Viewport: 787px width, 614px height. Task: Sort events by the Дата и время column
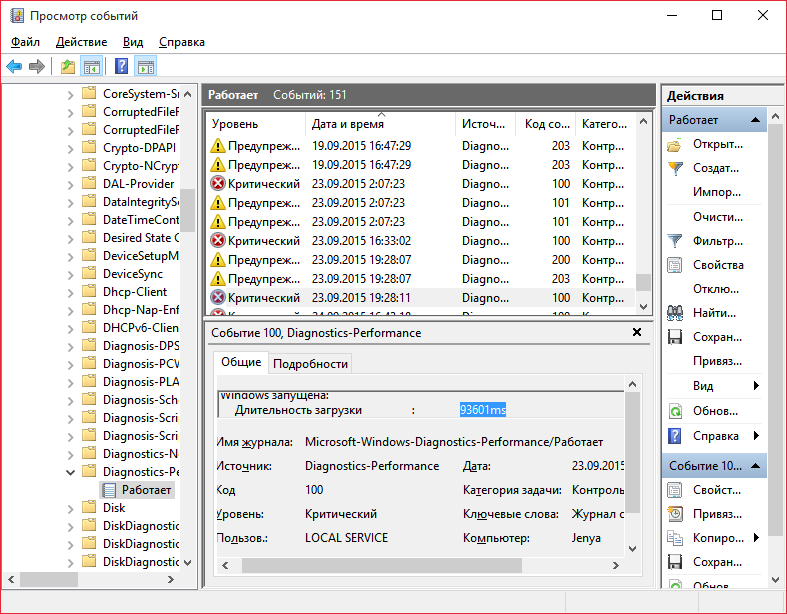click(x=348, y=124)
